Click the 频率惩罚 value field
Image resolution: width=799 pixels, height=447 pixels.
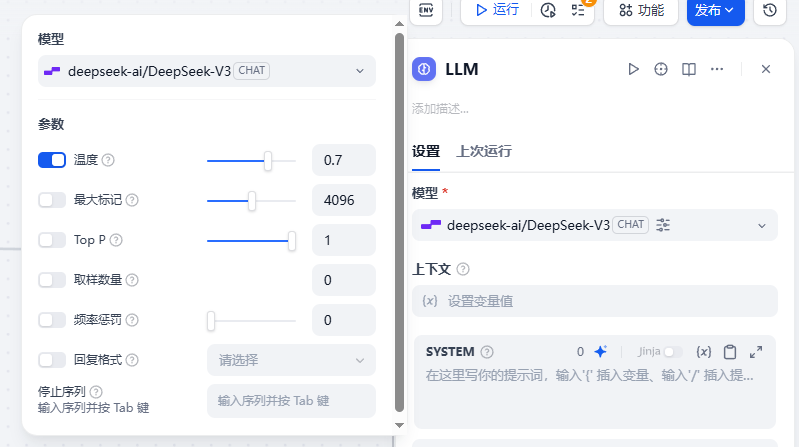click(x=344, y=320)
